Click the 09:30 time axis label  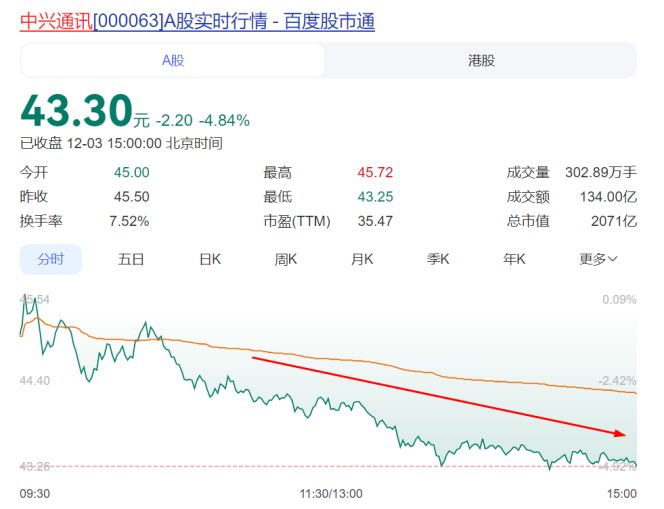point(35,494)
